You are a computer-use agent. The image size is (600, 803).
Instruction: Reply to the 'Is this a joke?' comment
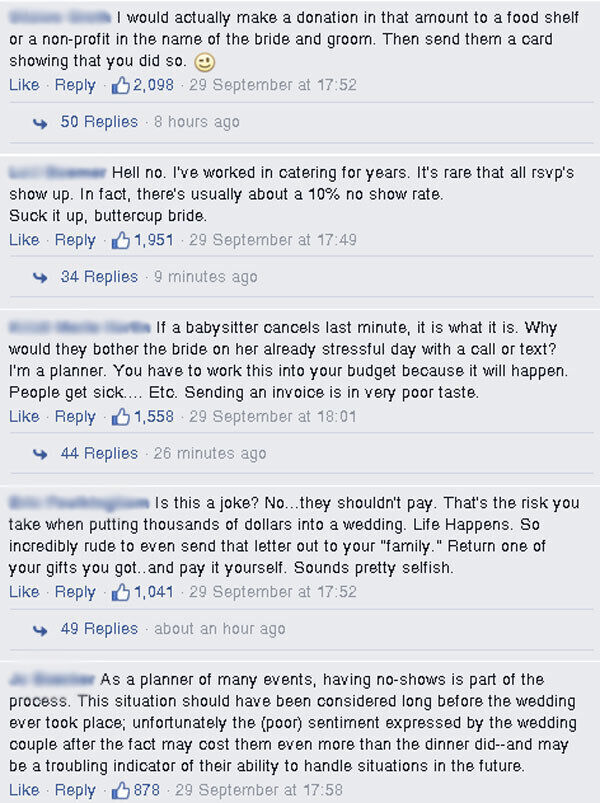tap(75, 592)
